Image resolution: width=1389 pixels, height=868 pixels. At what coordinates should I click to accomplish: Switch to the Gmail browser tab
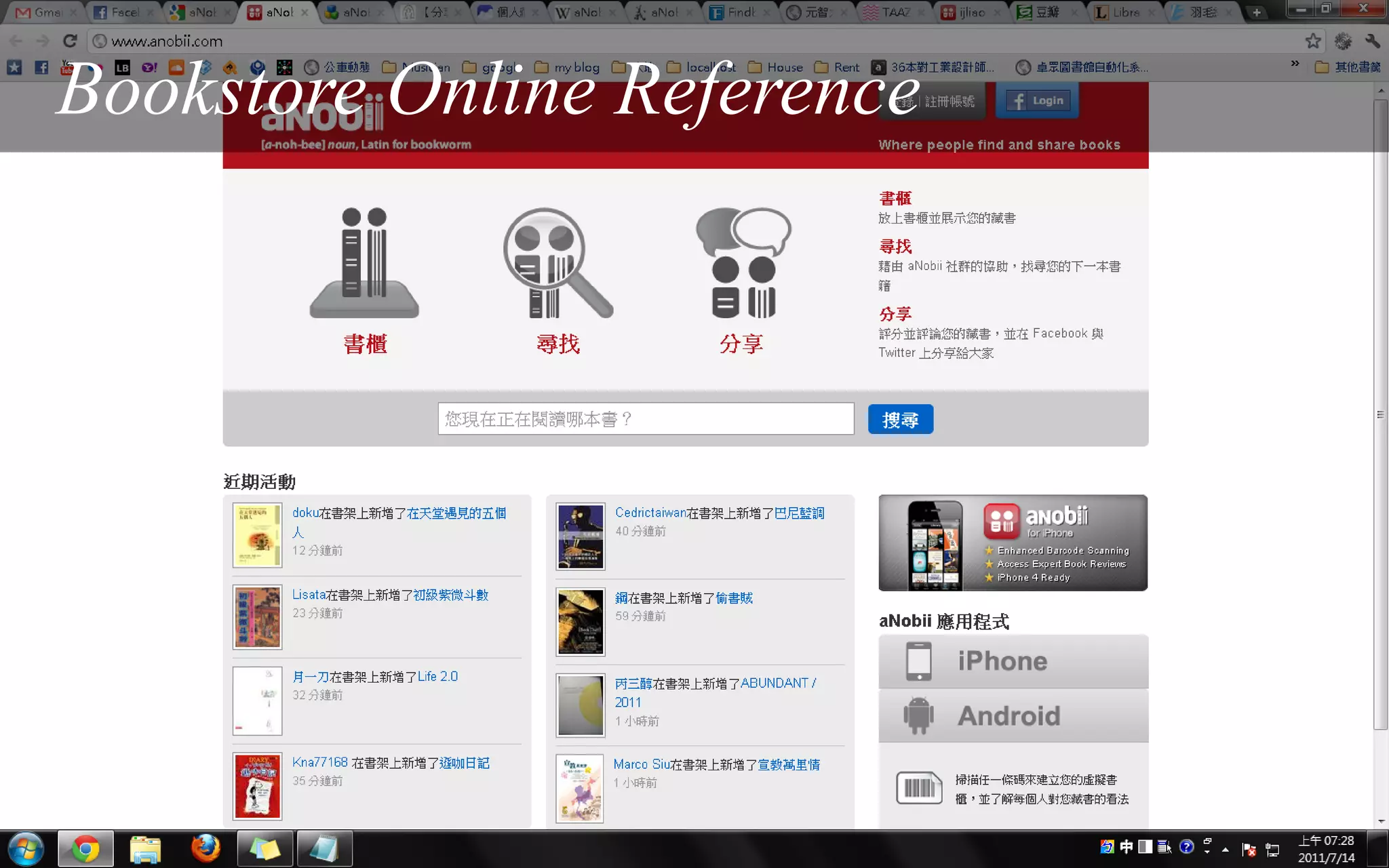coord(46,12)
